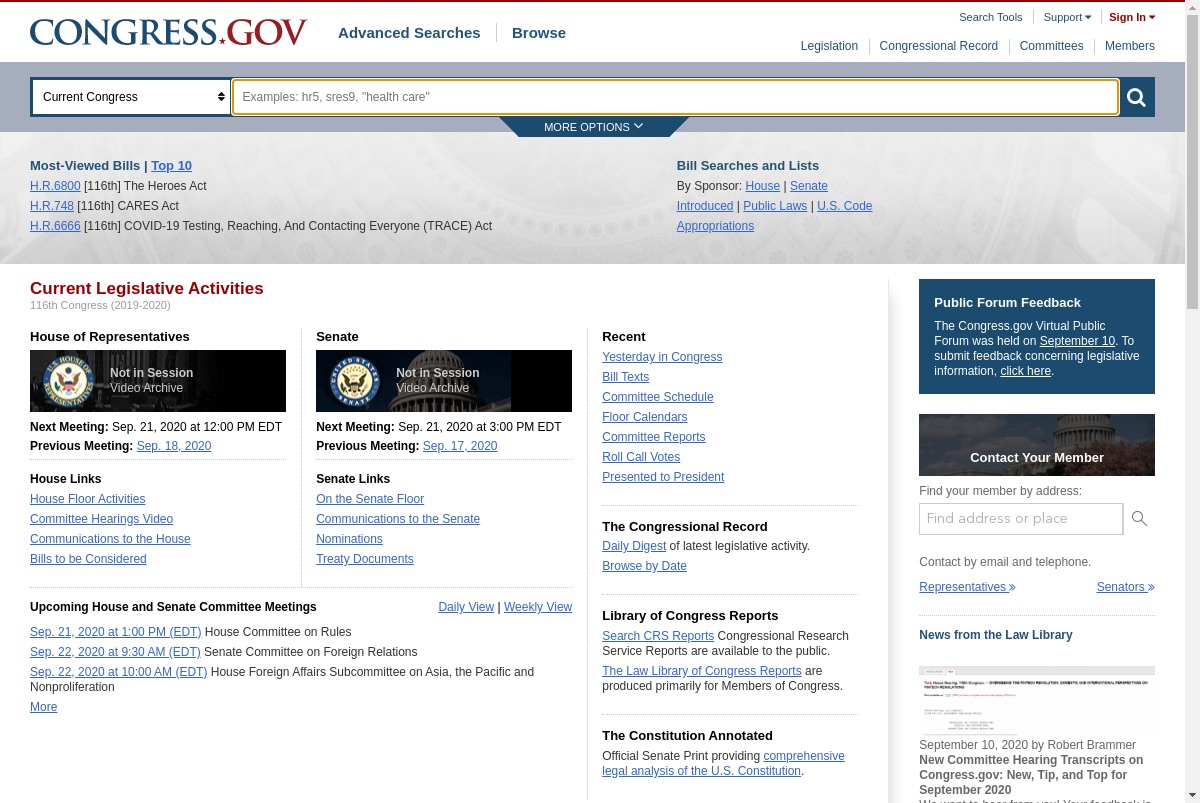Open Advanced Searches
1200x803 pixels.
click(x=409, y=32)
